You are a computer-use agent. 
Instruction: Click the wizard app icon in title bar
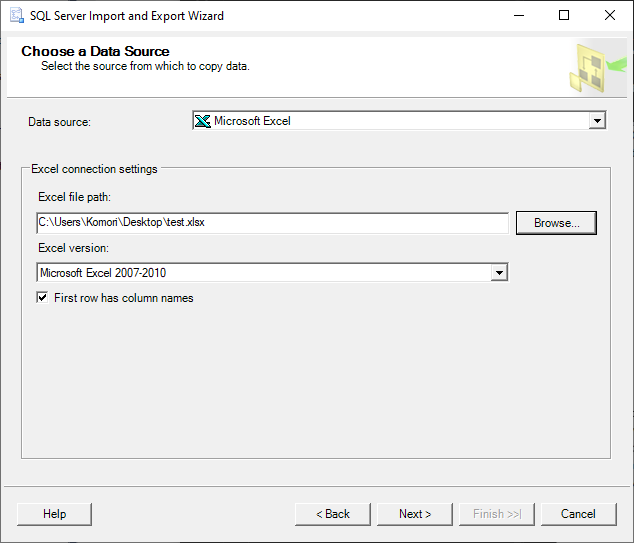(x=17, y=16)
